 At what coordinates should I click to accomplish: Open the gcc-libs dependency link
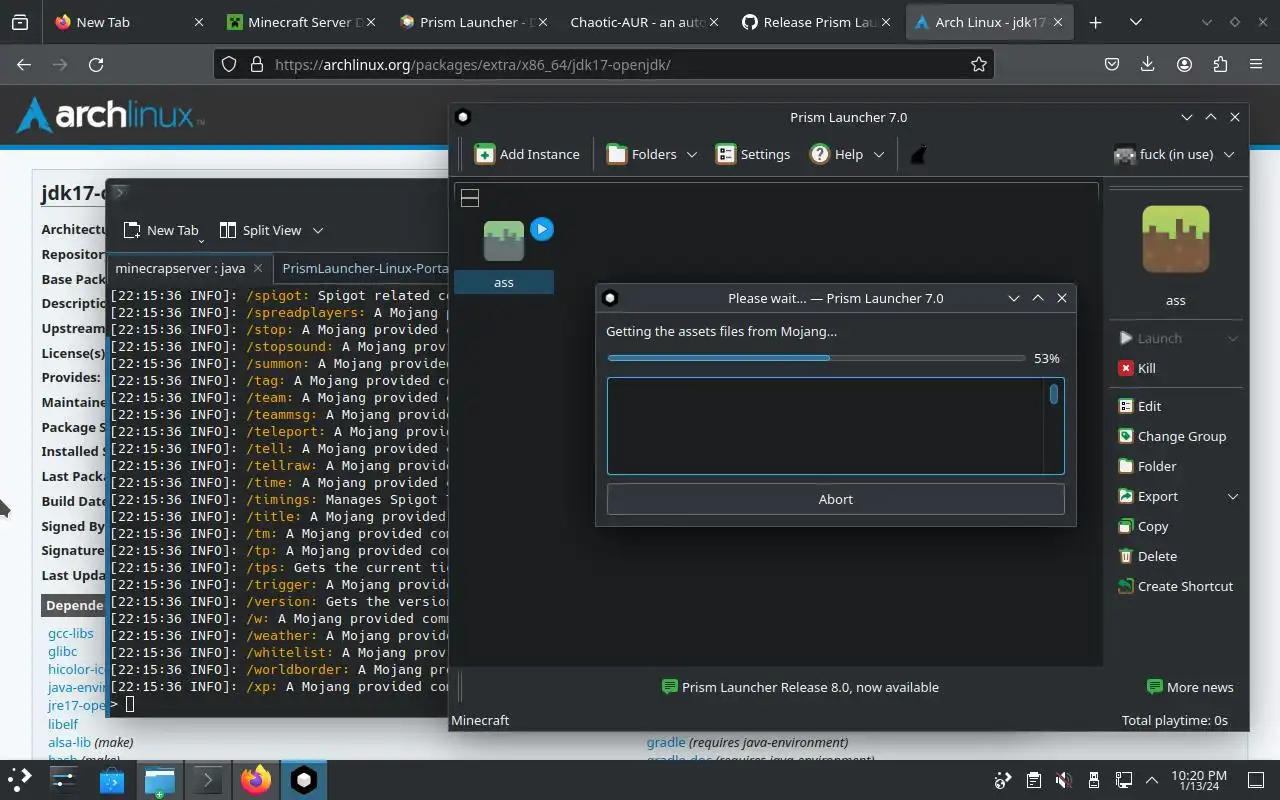point(71,633)
